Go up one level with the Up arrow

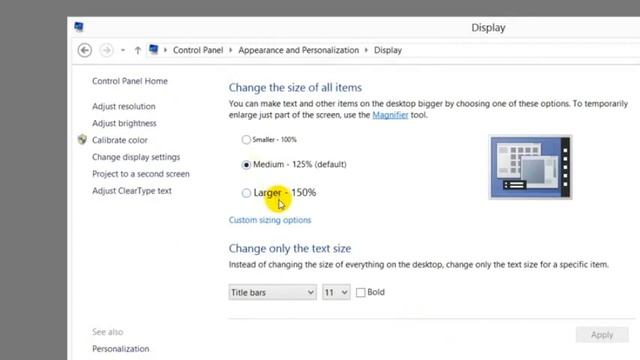[x=138, y=50]
